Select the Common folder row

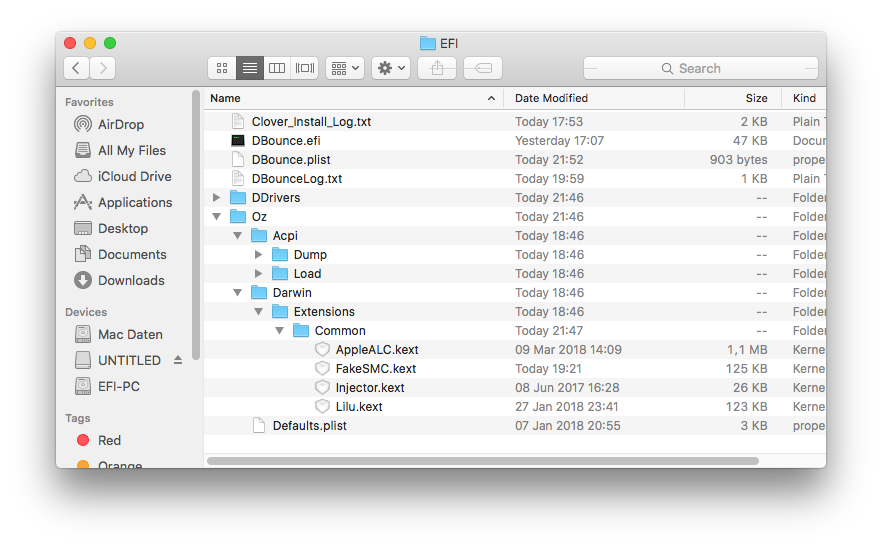coord(515,331)
